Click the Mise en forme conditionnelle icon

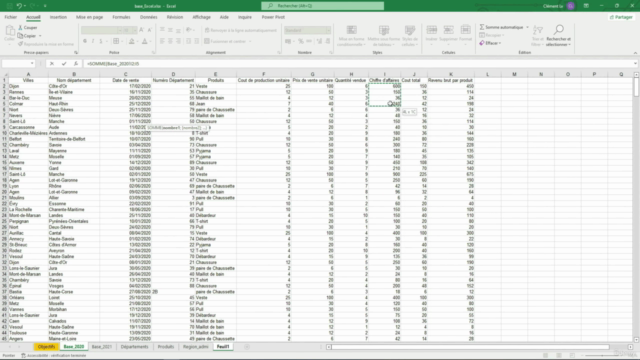[x=351, y=31]
